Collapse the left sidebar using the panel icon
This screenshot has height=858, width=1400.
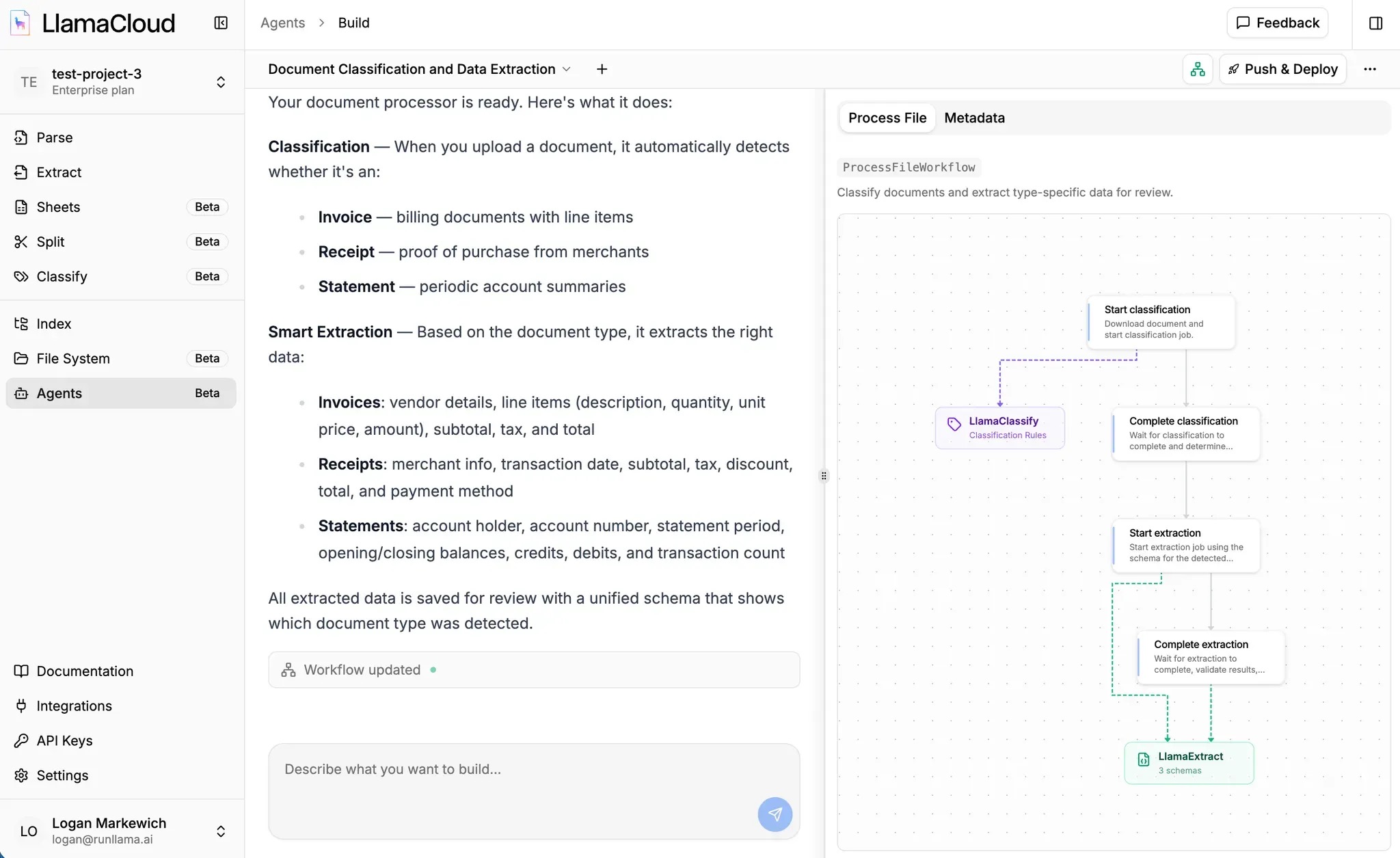pos(220,23)
